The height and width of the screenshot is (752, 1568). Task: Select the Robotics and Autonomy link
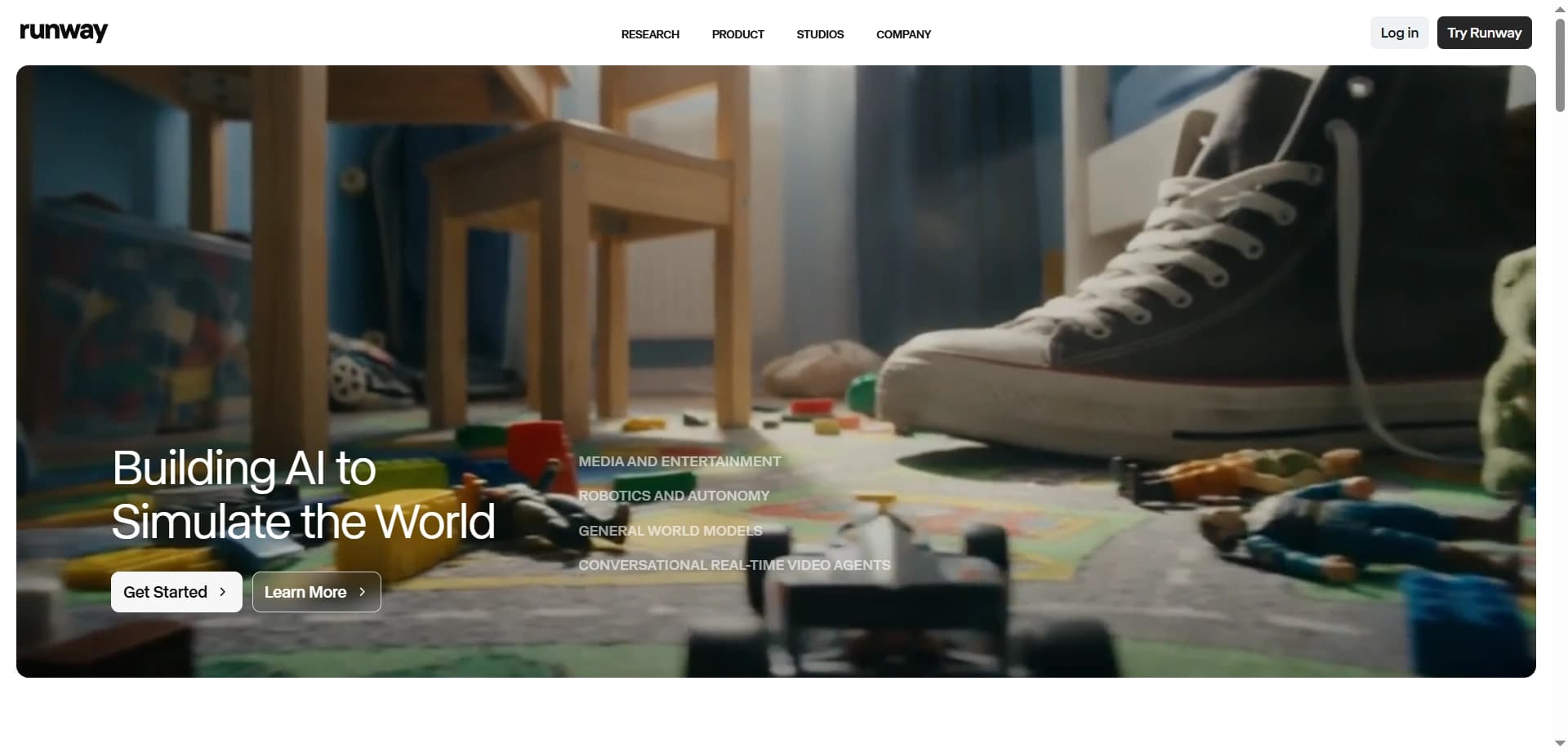(674, 496)
